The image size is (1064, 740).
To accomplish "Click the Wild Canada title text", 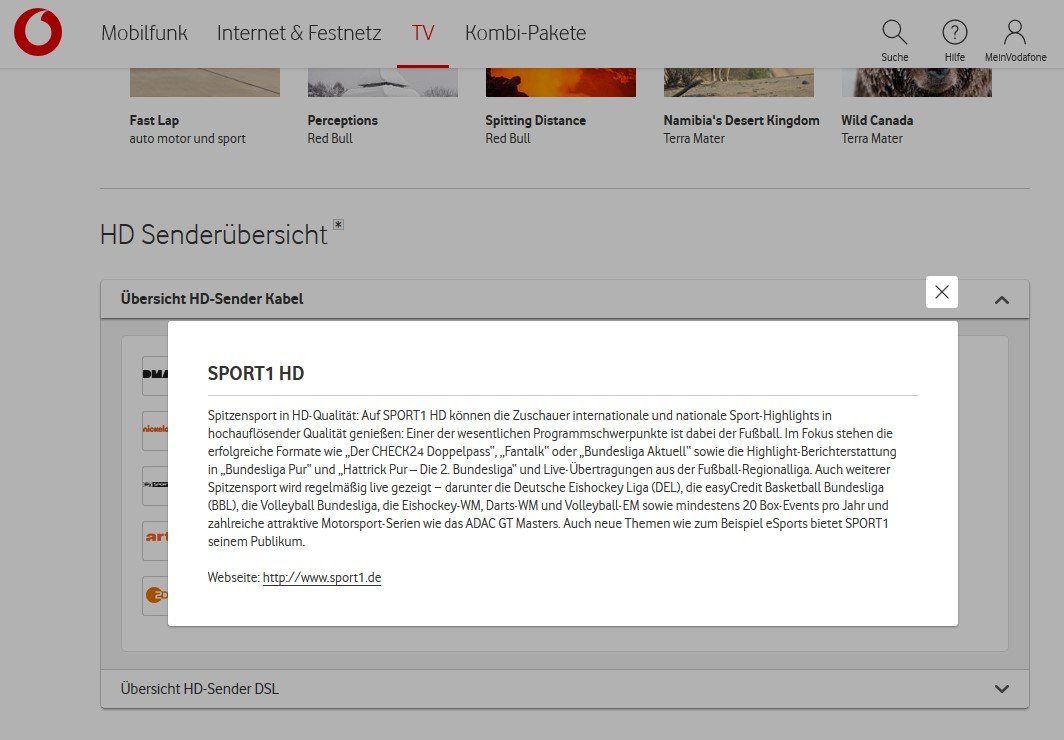I will tap(877, 120).
